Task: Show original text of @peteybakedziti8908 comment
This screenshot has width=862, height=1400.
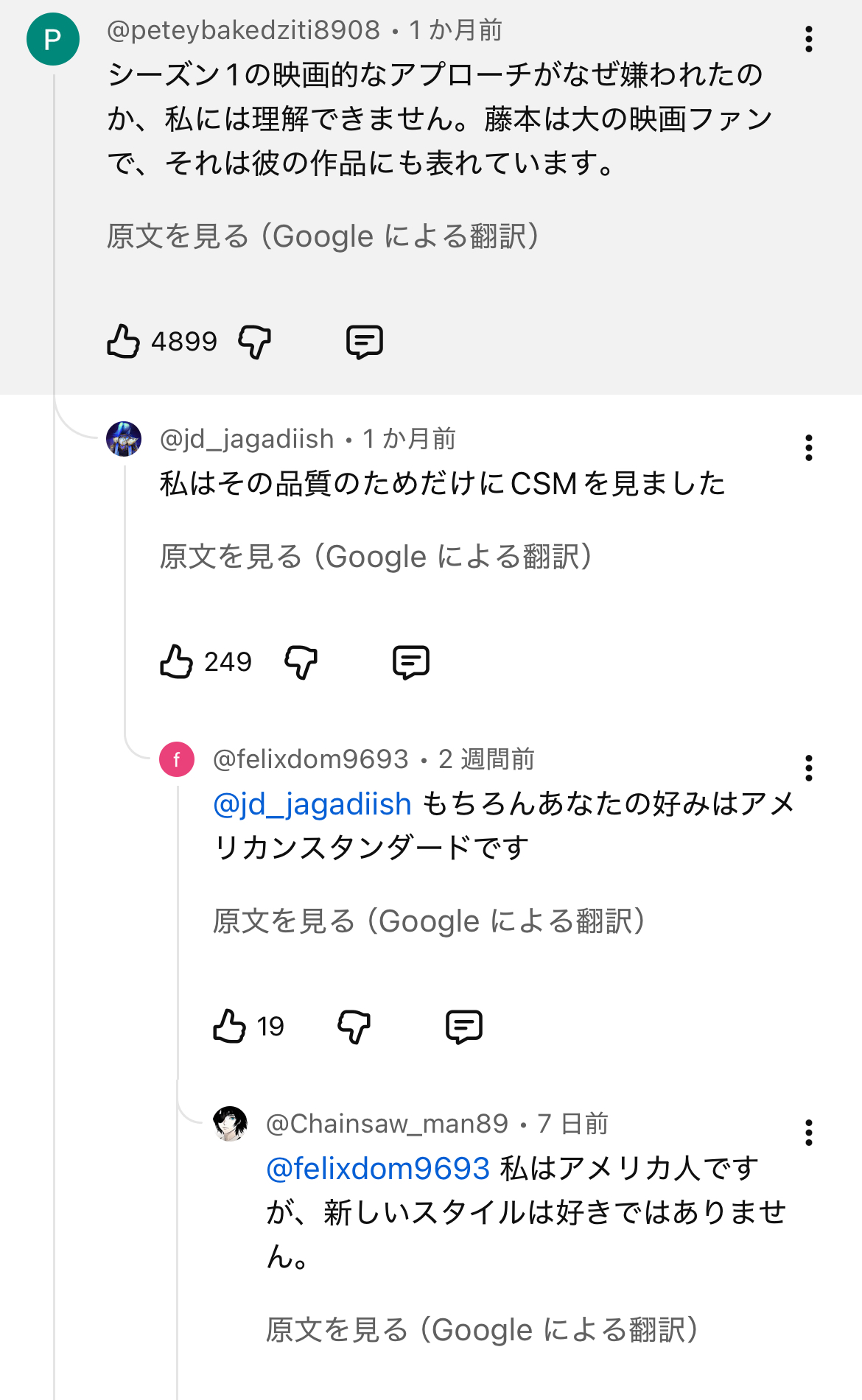Action: tap(323, 236)
